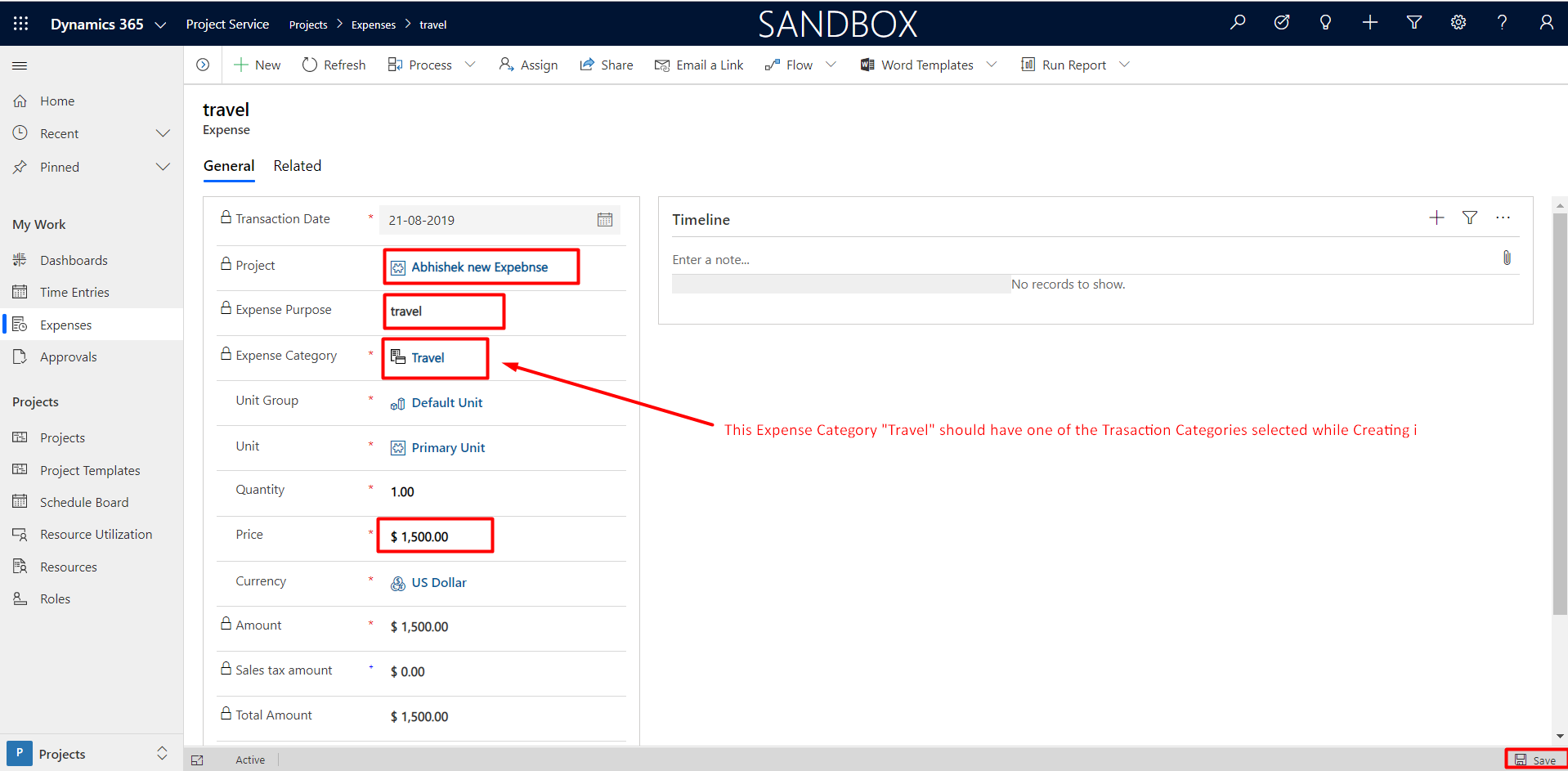Image resolution: width=1568 pixels, height=771 pixels.
Task: Toggle the hamburger navigation menu
Action: (20, 65)
